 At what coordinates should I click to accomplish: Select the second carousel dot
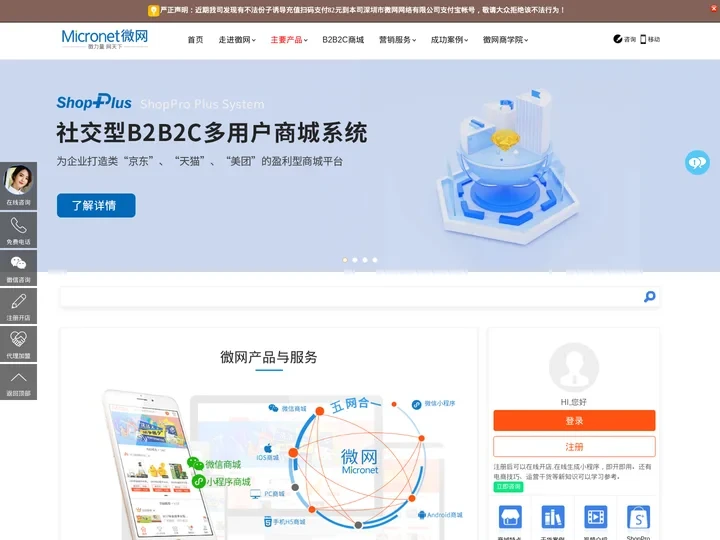click(x=355, y=260)
